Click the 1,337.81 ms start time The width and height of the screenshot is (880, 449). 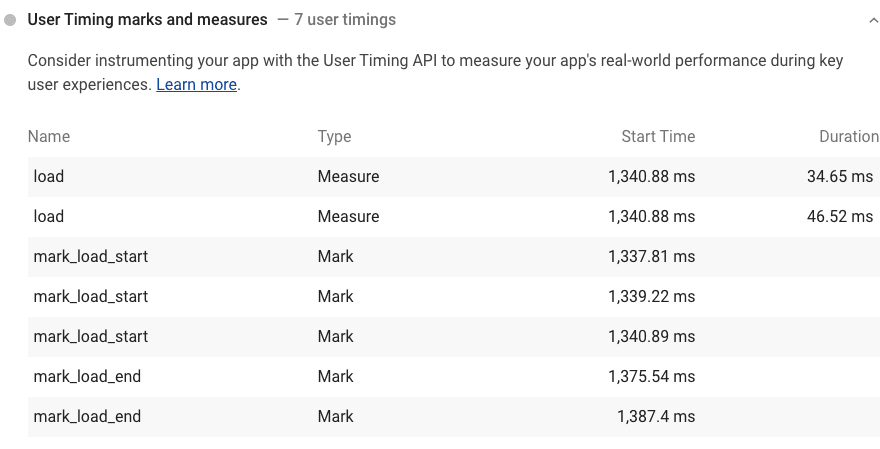[x=651, y=257]
